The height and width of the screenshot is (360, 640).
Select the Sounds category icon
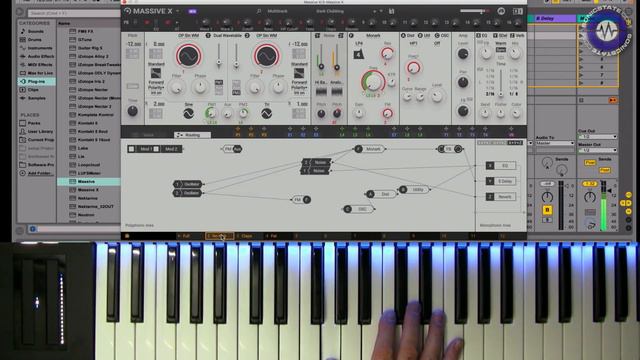(x=23, y=31)
